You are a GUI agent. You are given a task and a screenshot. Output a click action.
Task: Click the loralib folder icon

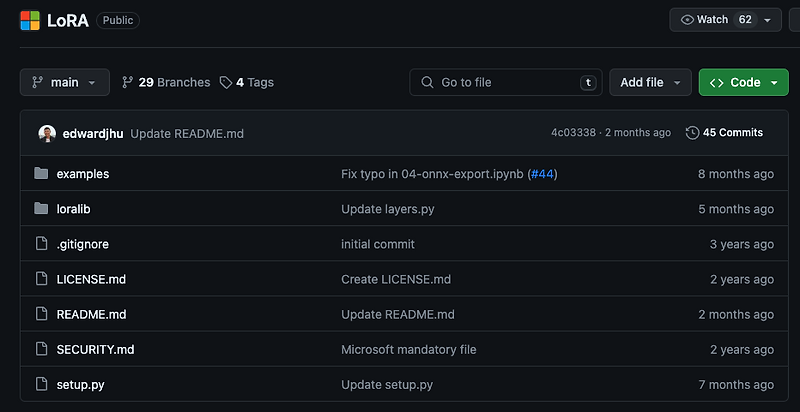click(x=41, y=209)
